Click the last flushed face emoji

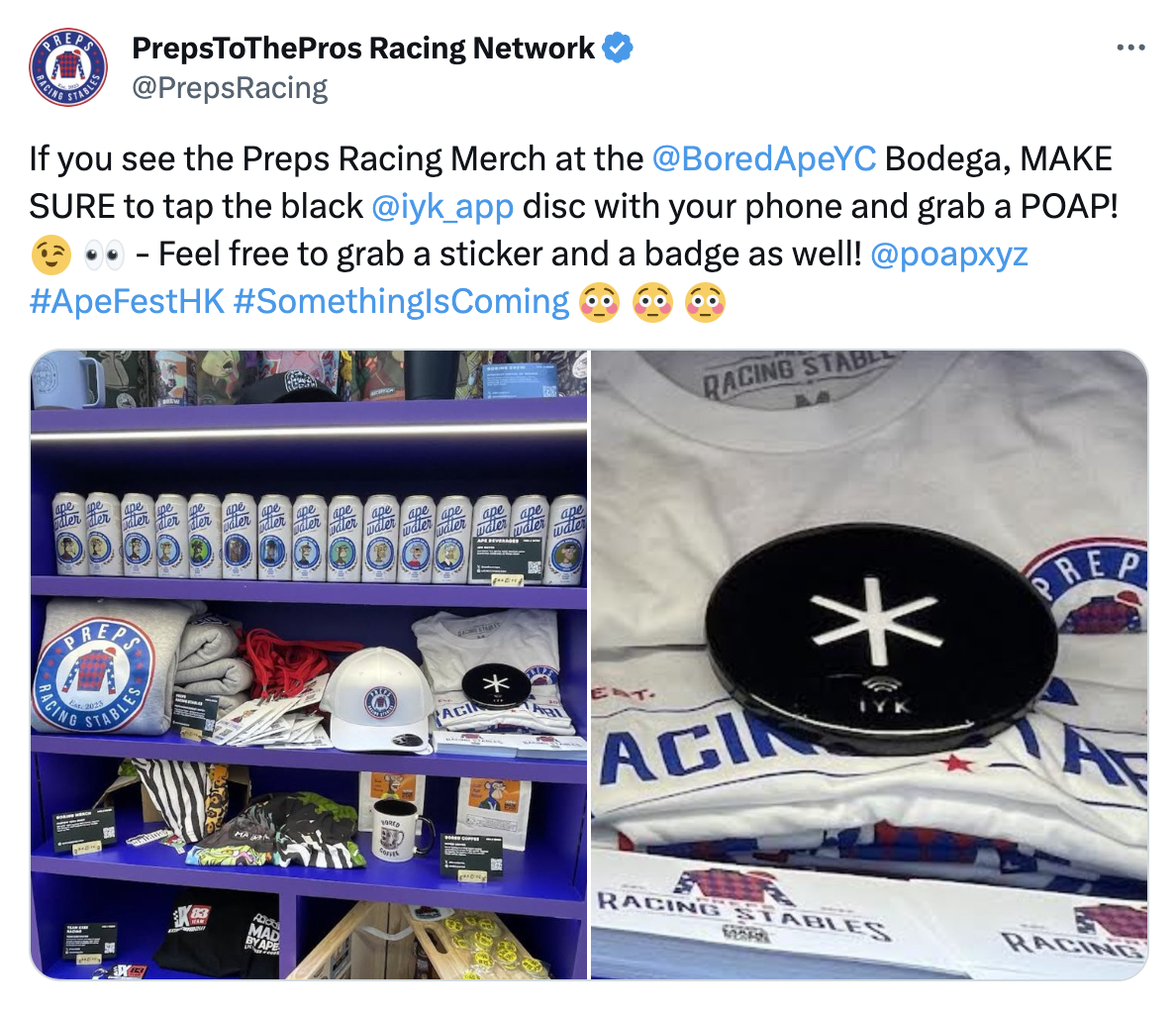click(x=705, y=302)
